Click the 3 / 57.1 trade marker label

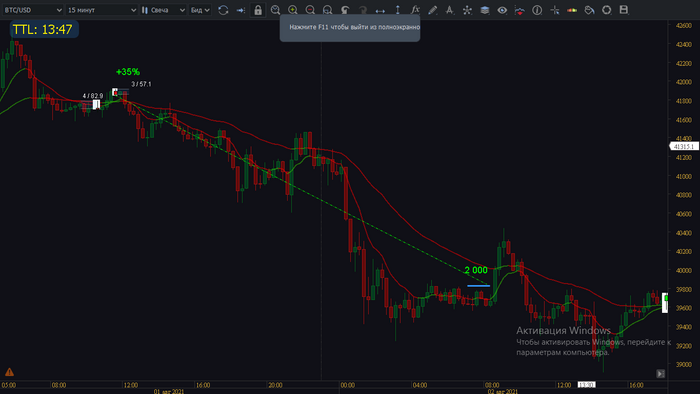point(141,84)
